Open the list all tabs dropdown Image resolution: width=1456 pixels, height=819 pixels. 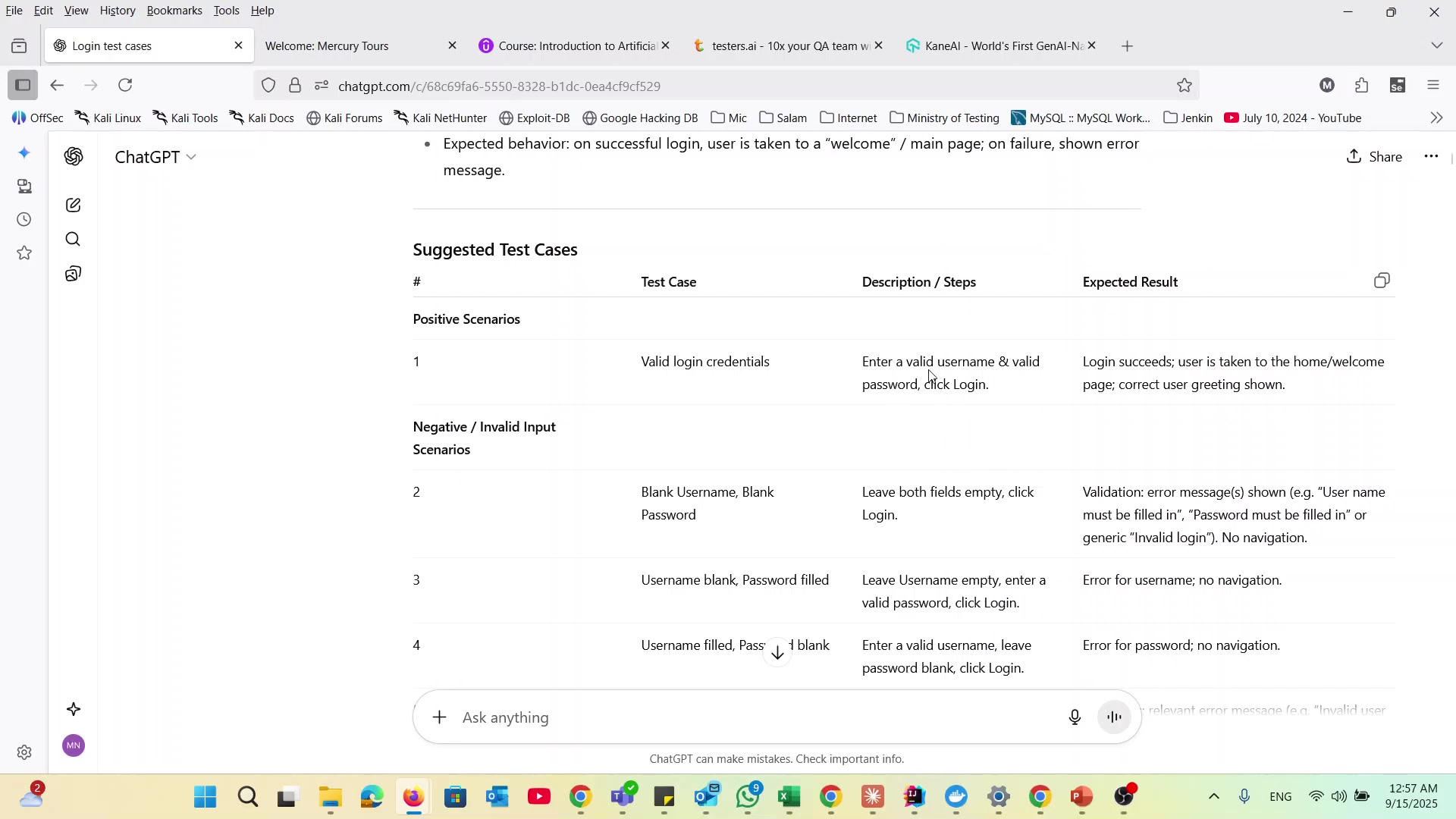tap(1436, 46)
